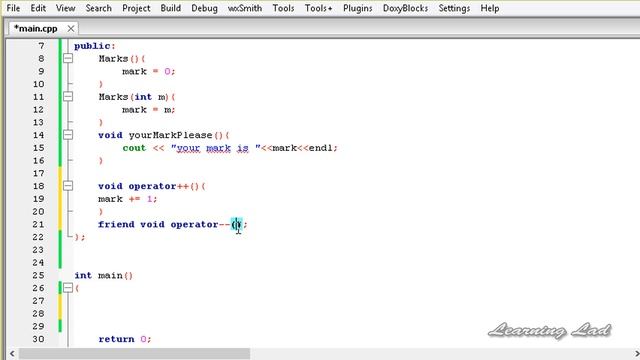Screen dimensions: 640x360
Task: Click 'cout' on line 15
Action: pos(134,148)
